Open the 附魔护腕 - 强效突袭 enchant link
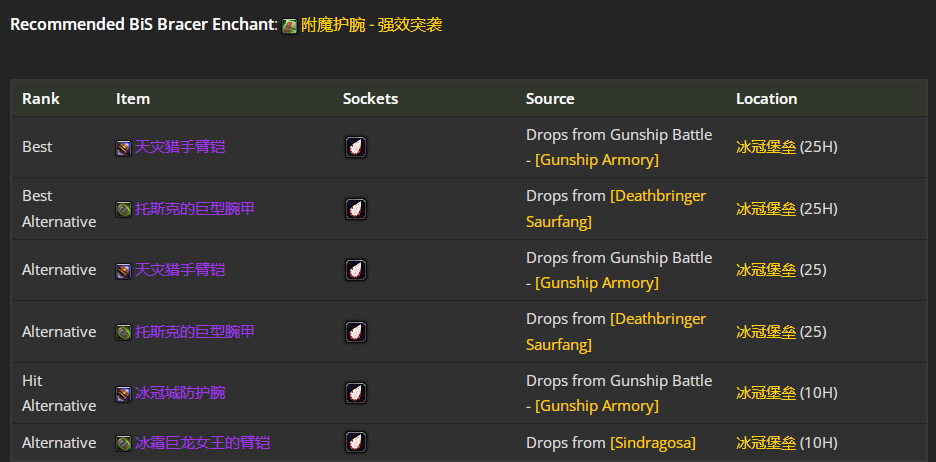 tap(371, 25)
